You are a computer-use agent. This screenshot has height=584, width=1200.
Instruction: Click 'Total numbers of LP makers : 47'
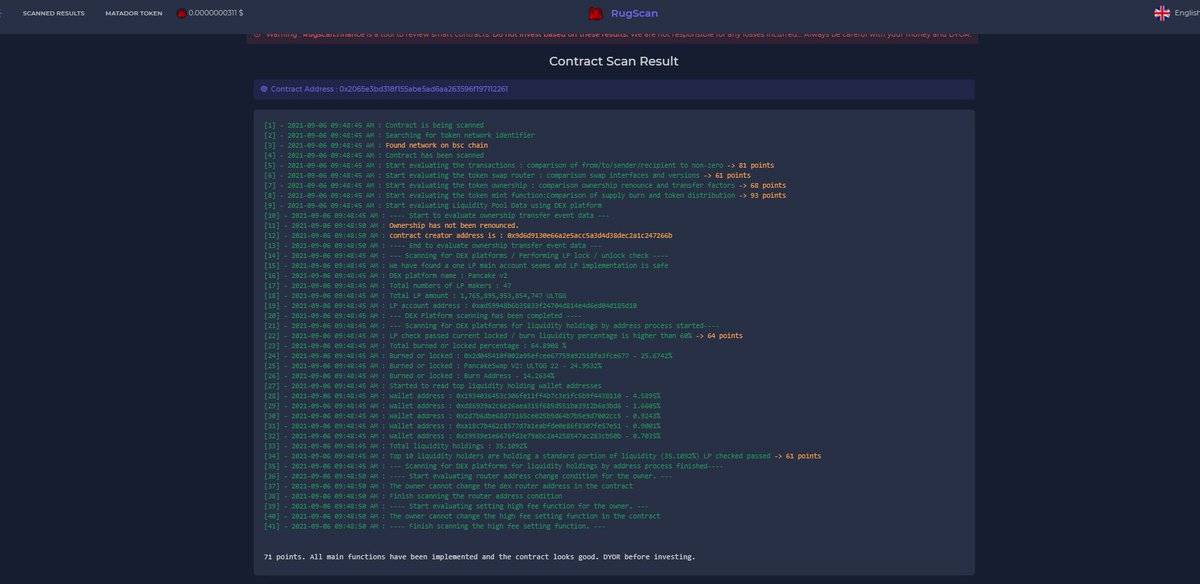pos(390,285)
